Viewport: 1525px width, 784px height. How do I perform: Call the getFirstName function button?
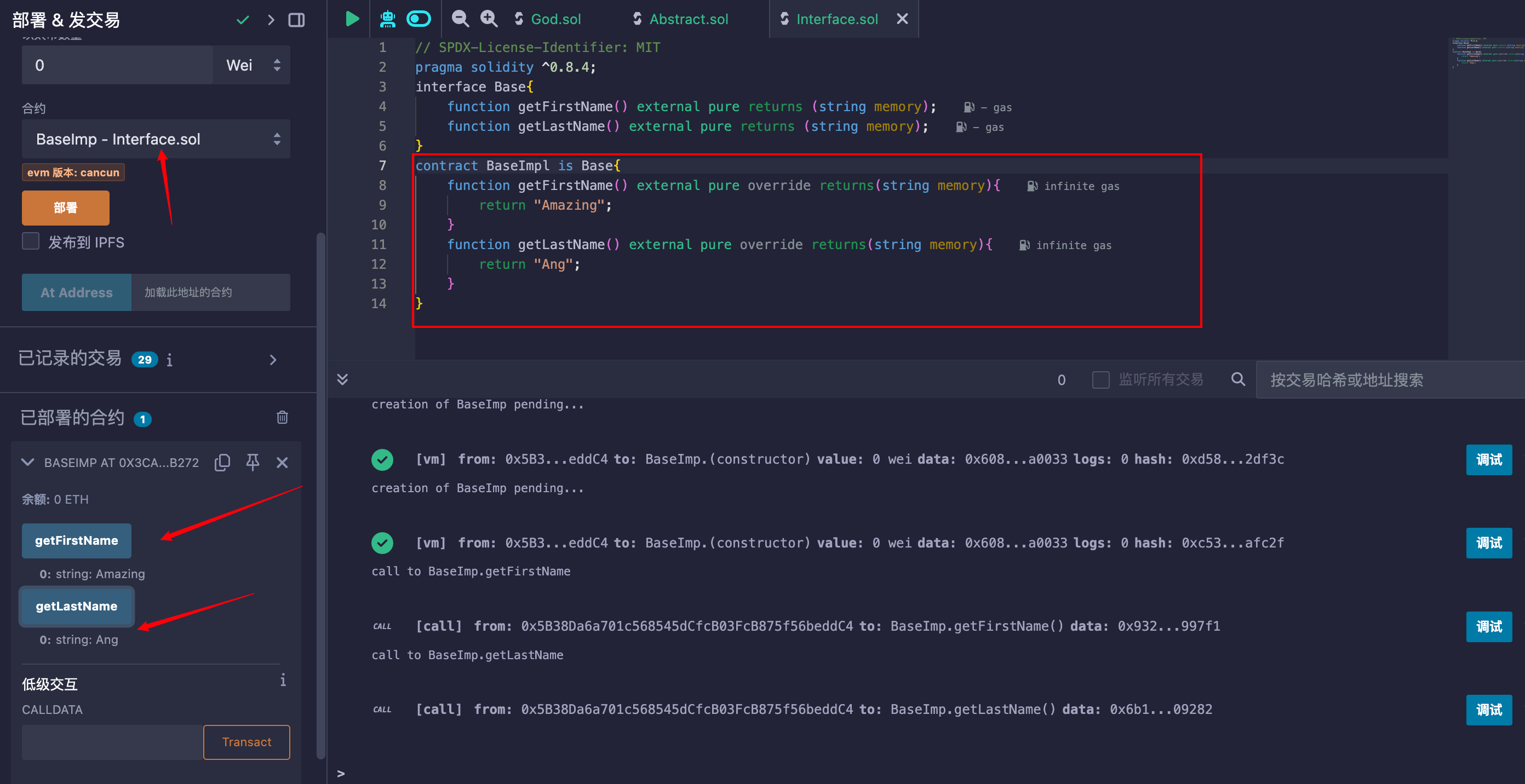76,540
